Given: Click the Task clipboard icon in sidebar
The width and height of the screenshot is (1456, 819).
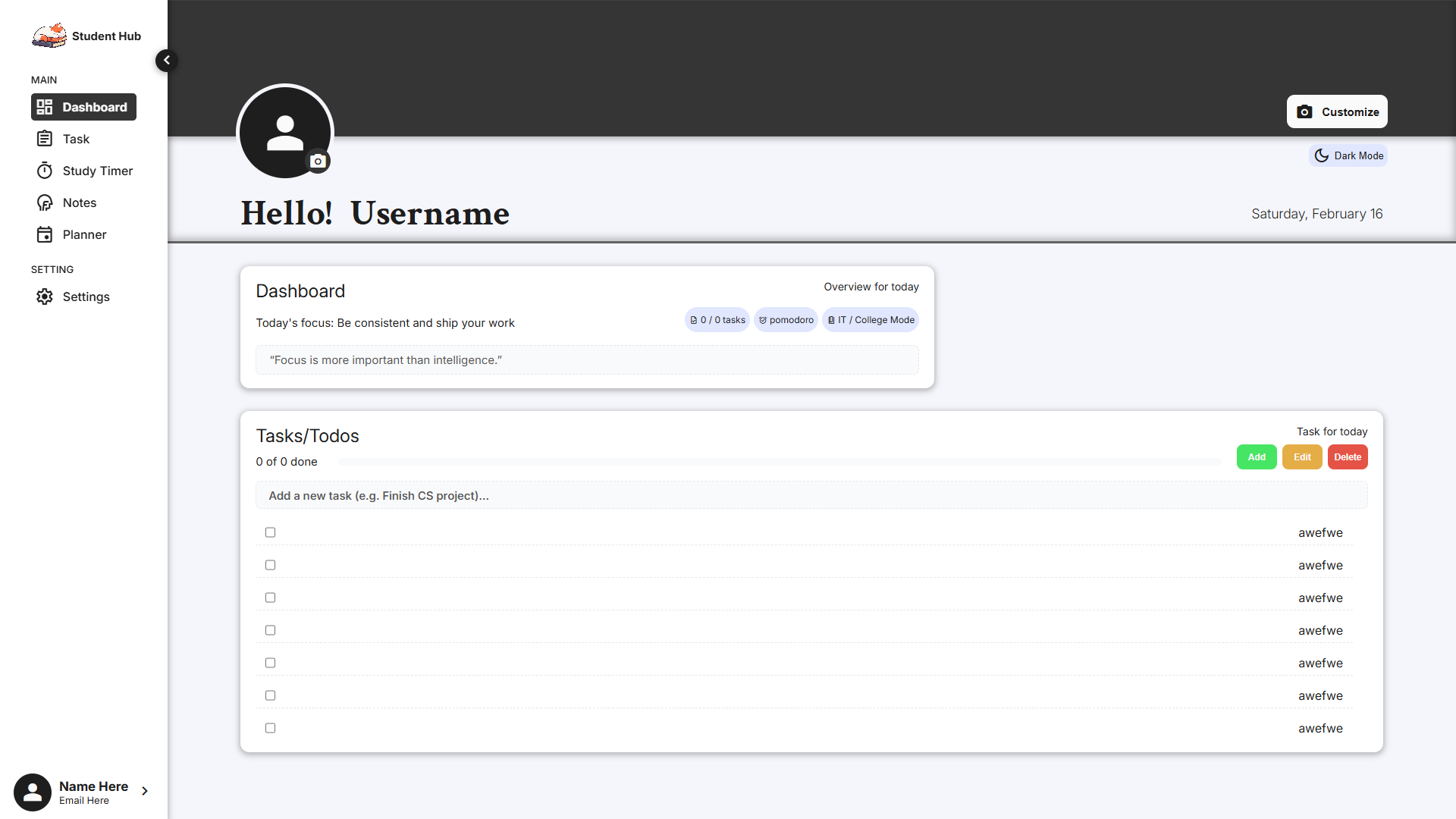Looking at the screenshot, I should tap(45, 139).
